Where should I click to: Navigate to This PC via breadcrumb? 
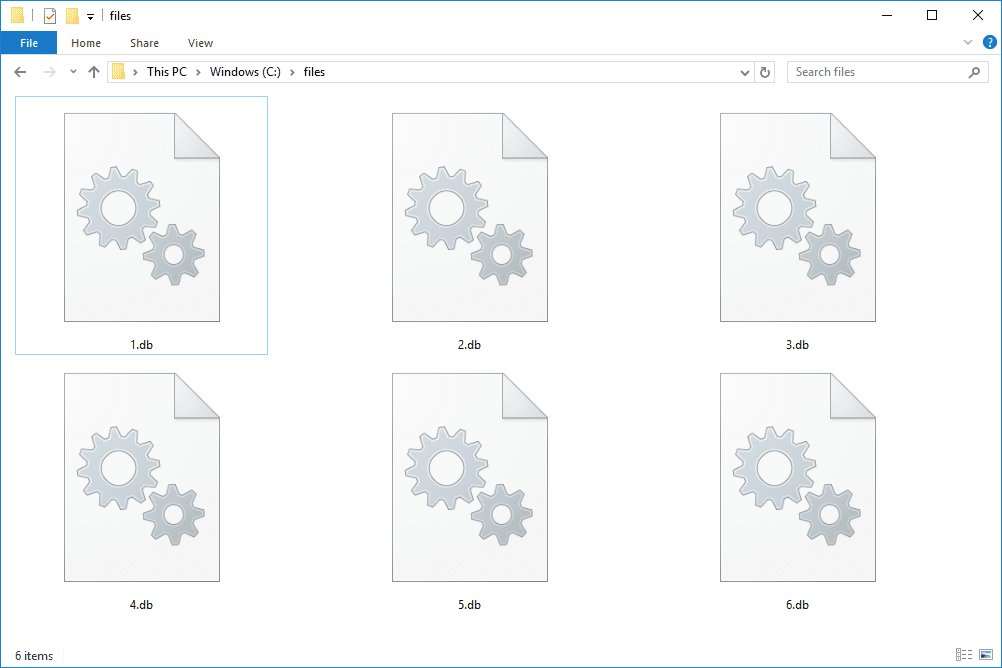pos(167,71)
